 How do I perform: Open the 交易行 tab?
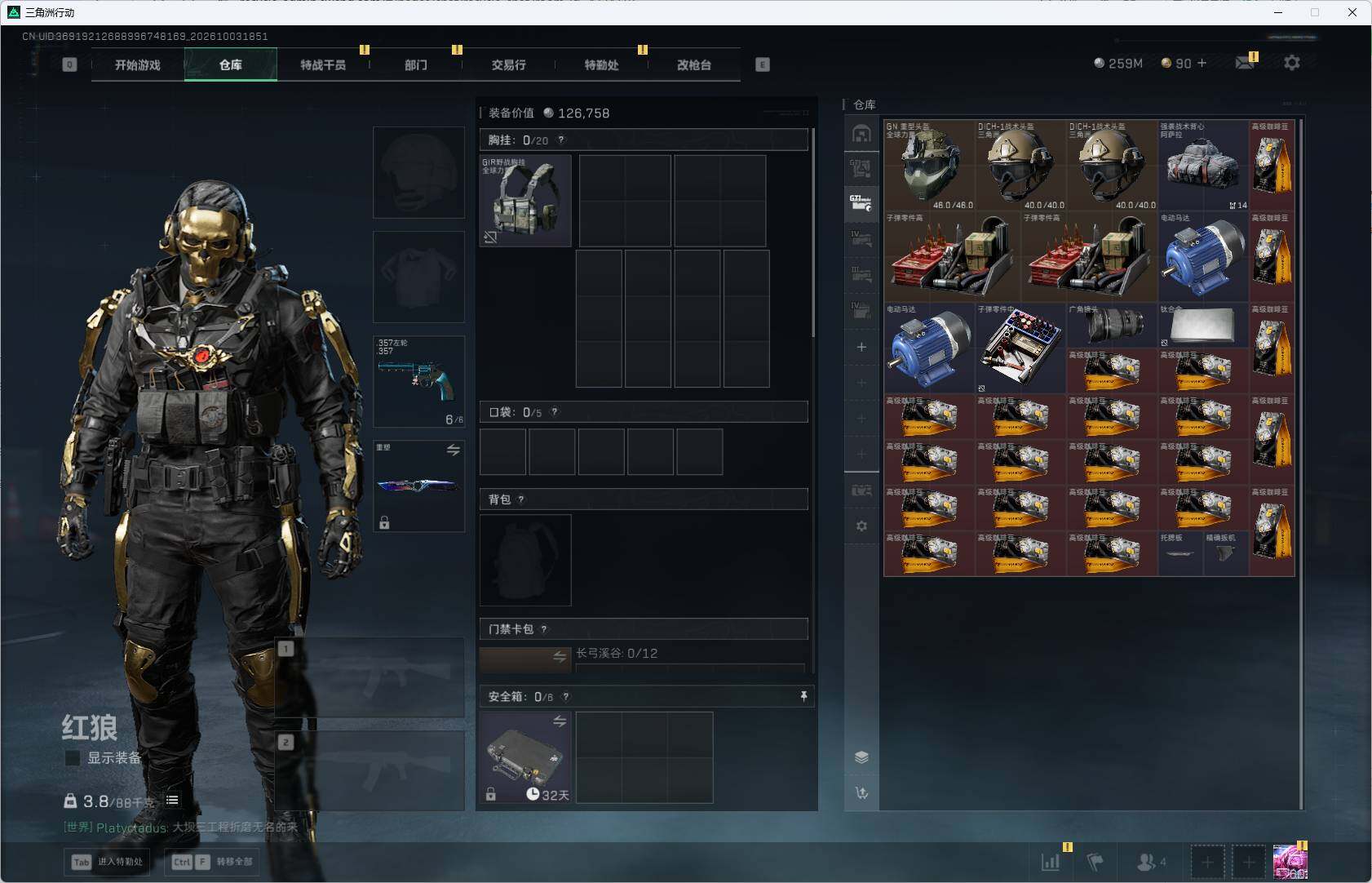(x=508, y=64)
